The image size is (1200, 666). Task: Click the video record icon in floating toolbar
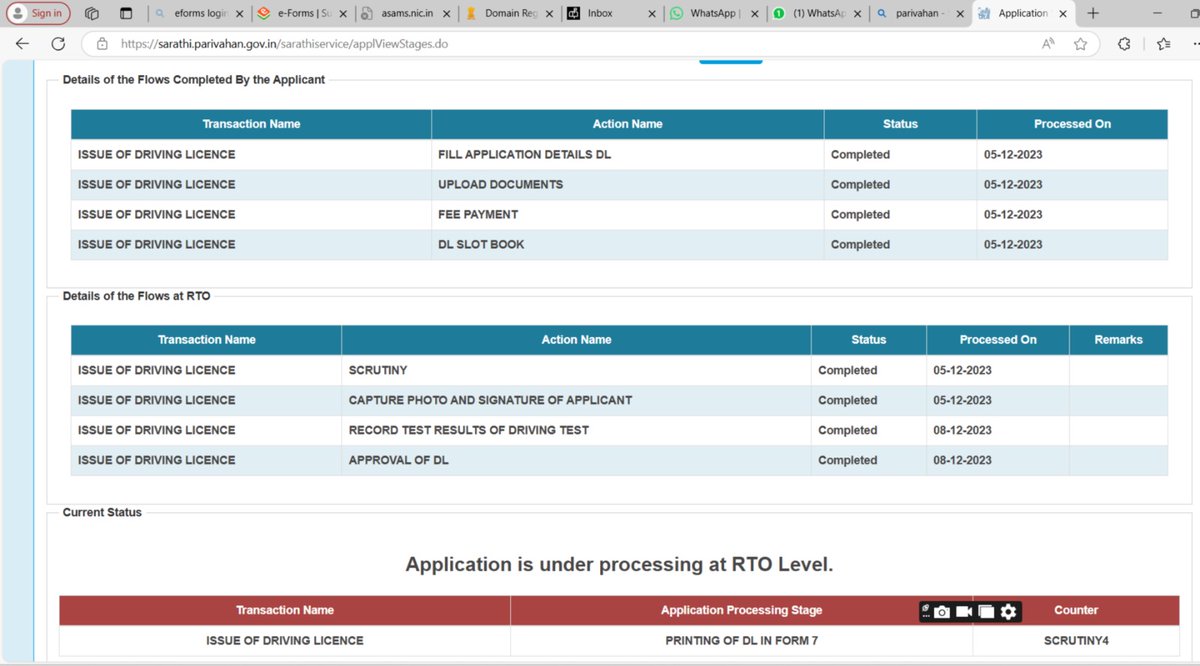[964, 611]
